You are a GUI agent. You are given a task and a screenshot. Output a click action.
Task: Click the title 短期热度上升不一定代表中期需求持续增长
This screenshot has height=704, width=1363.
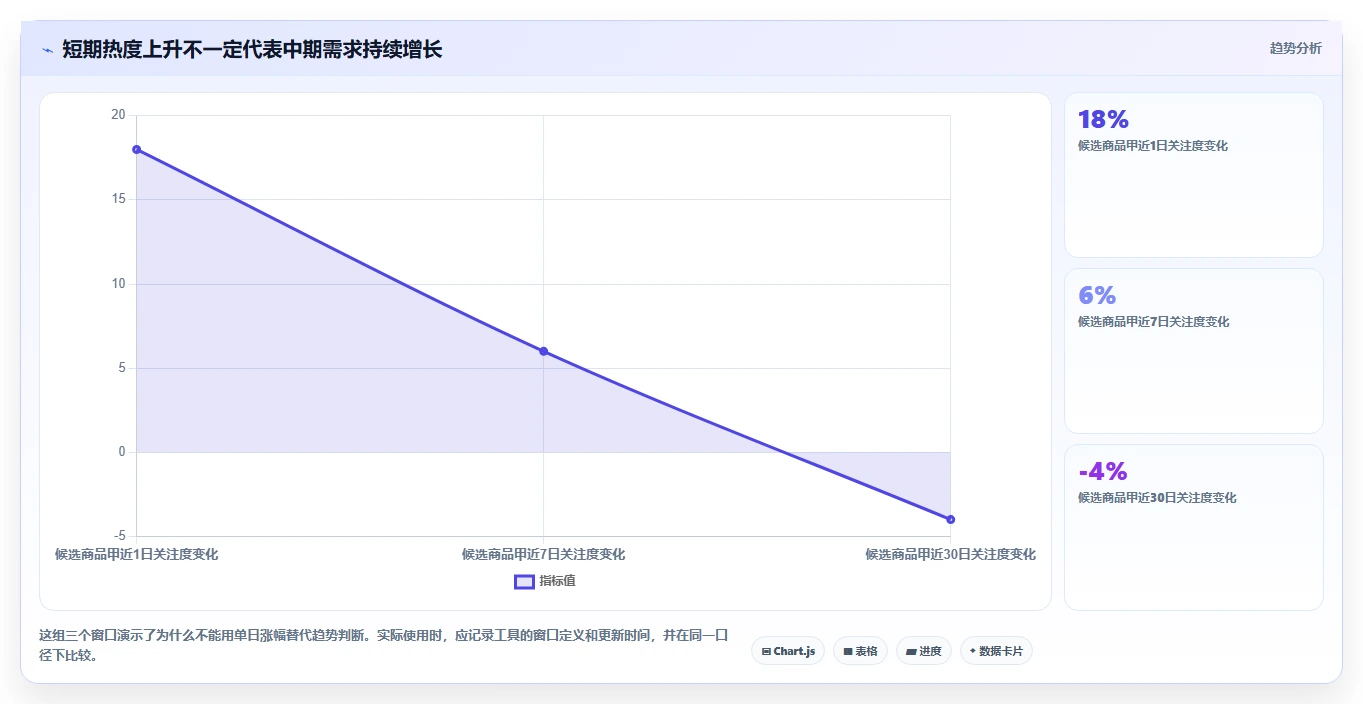(252, 49)
